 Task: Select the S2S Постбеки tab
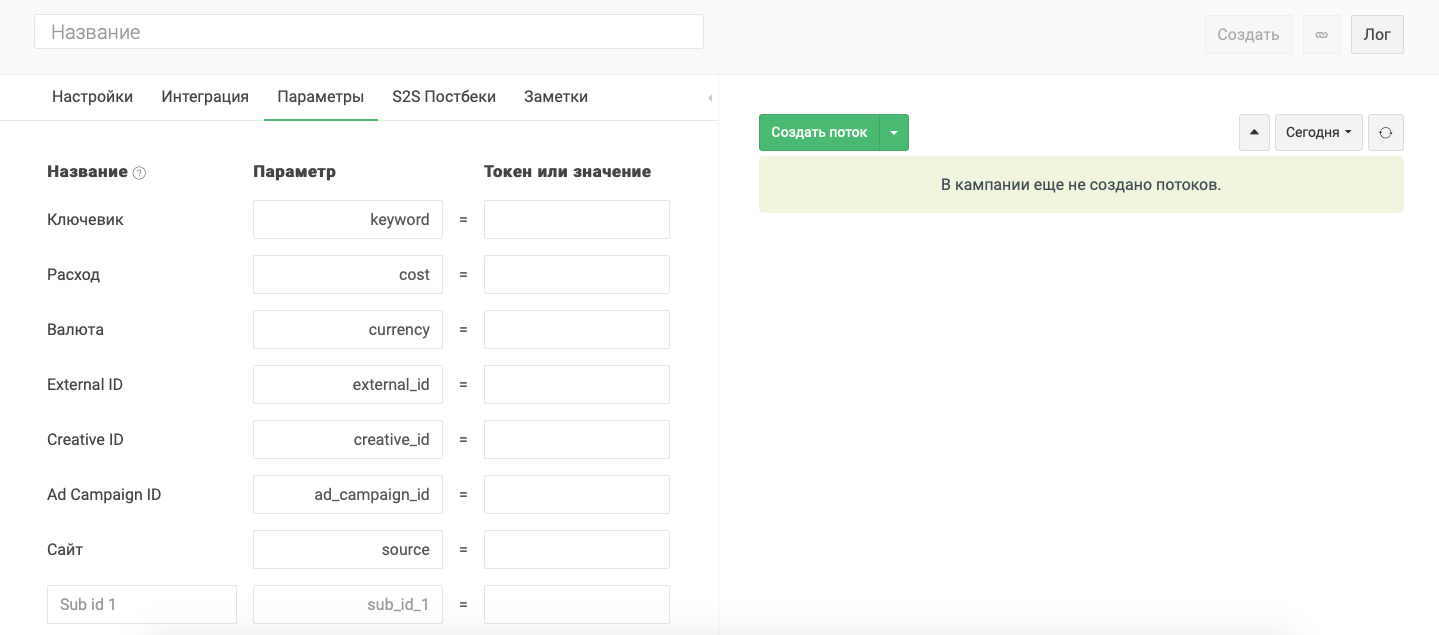point(444,97)
